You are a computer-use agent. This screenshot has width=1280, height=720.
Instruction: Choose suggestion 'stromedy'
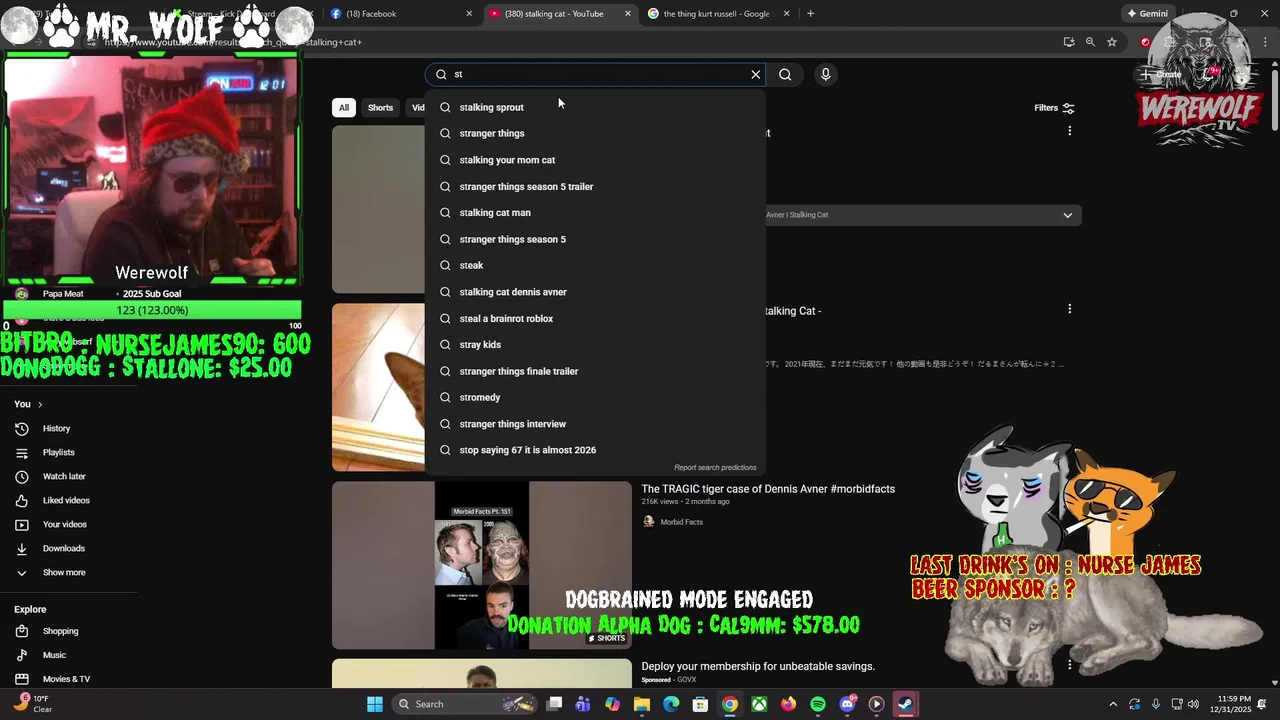click(596, 397)
